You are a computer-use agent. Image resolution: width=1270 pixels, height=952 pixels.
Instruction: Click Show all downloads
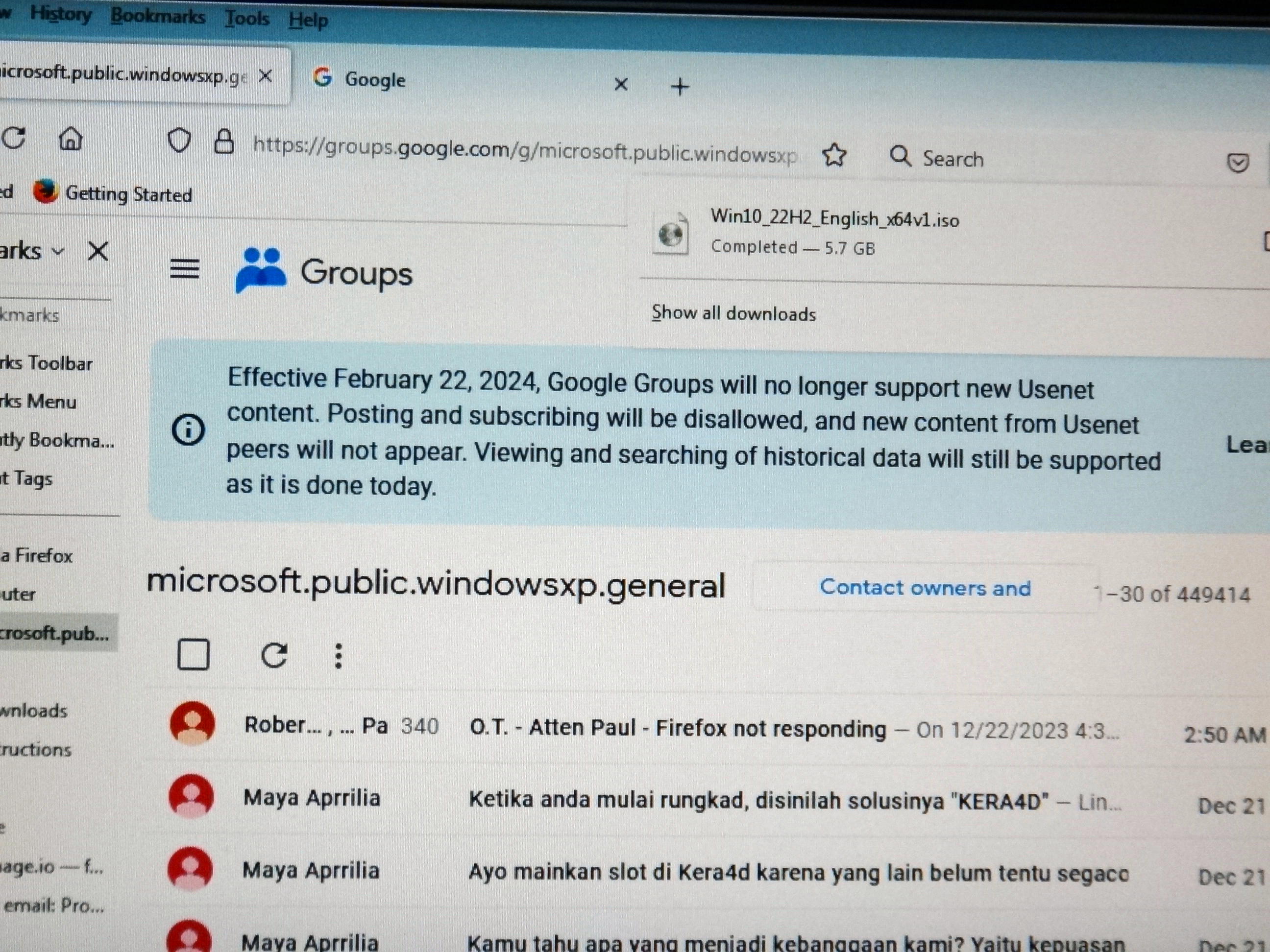(733, 313)
